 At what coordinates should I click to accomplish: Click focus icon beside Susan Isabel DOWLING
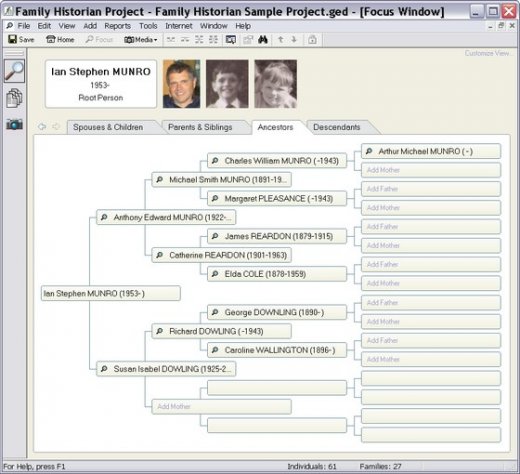coord(104,369)
